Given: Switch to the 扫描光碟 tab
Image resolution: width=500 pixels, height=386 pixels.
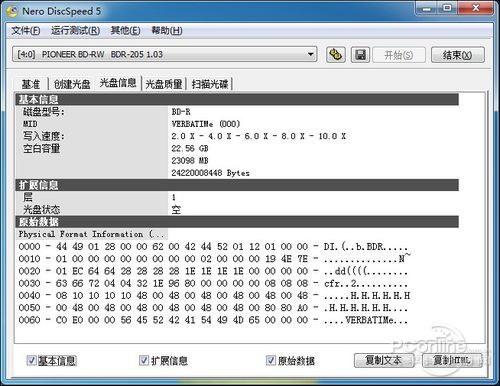Looking at the screenshot, I should tap(210, 84).
